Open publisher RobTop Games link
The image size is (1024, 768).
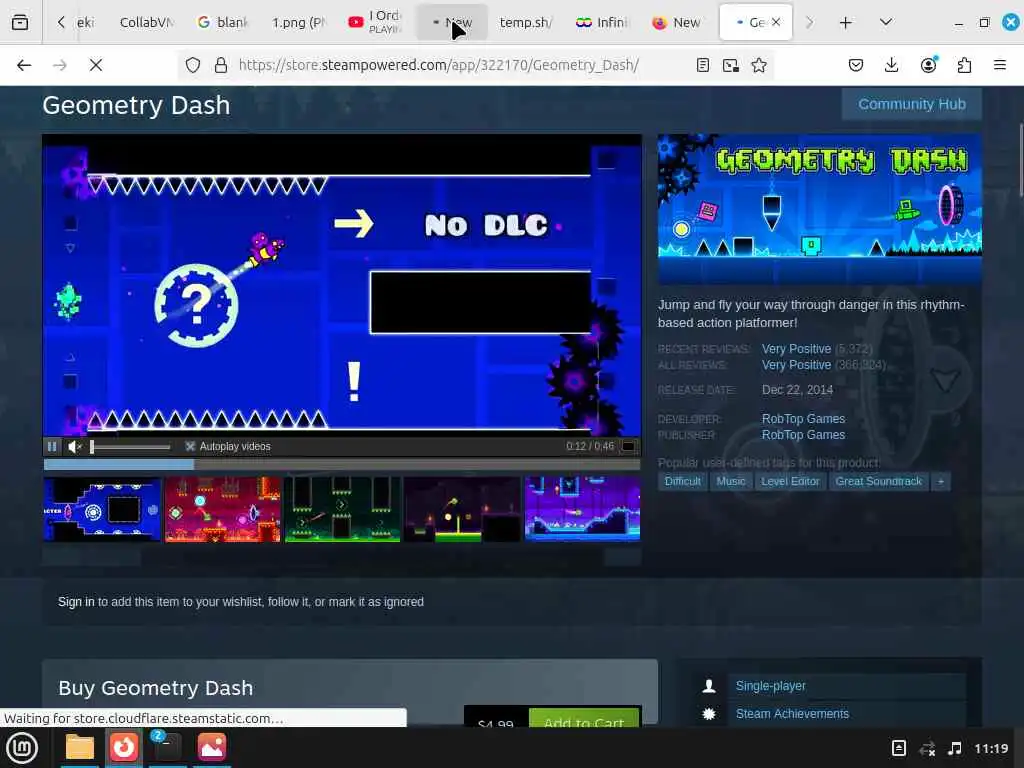tap(803, 435)
